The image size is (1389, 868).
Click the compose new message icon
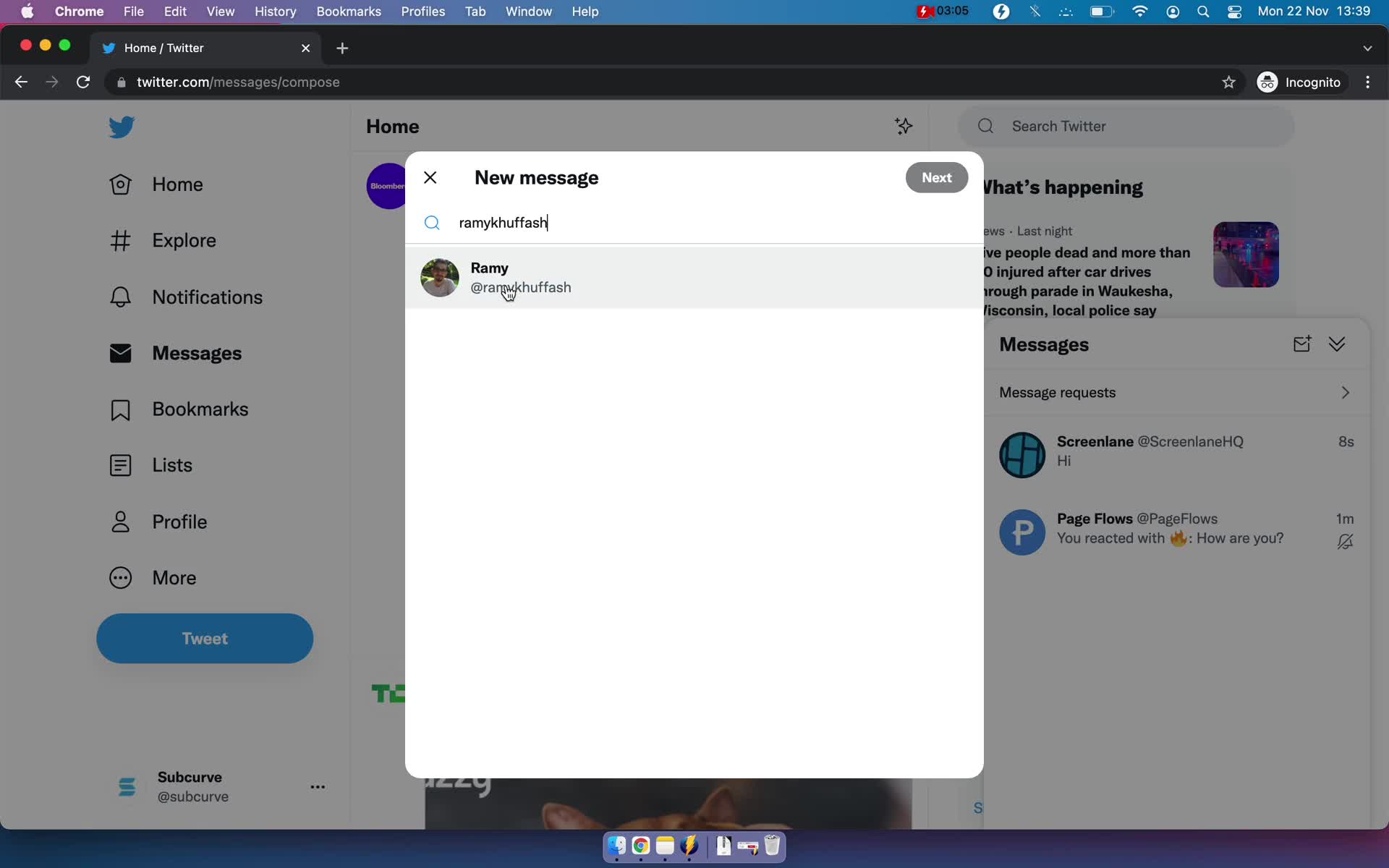tap(1302, 344)
